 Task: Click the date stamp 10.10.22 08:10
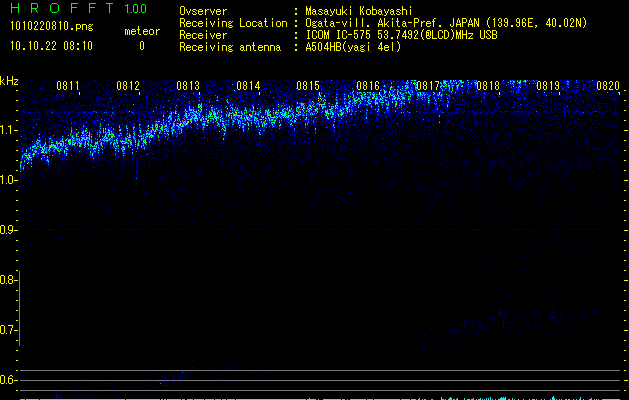51,46
